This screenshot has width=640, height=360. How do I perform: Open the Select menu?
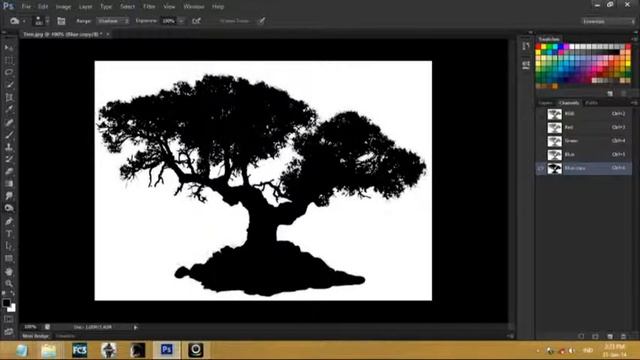(x=127, y=7)
